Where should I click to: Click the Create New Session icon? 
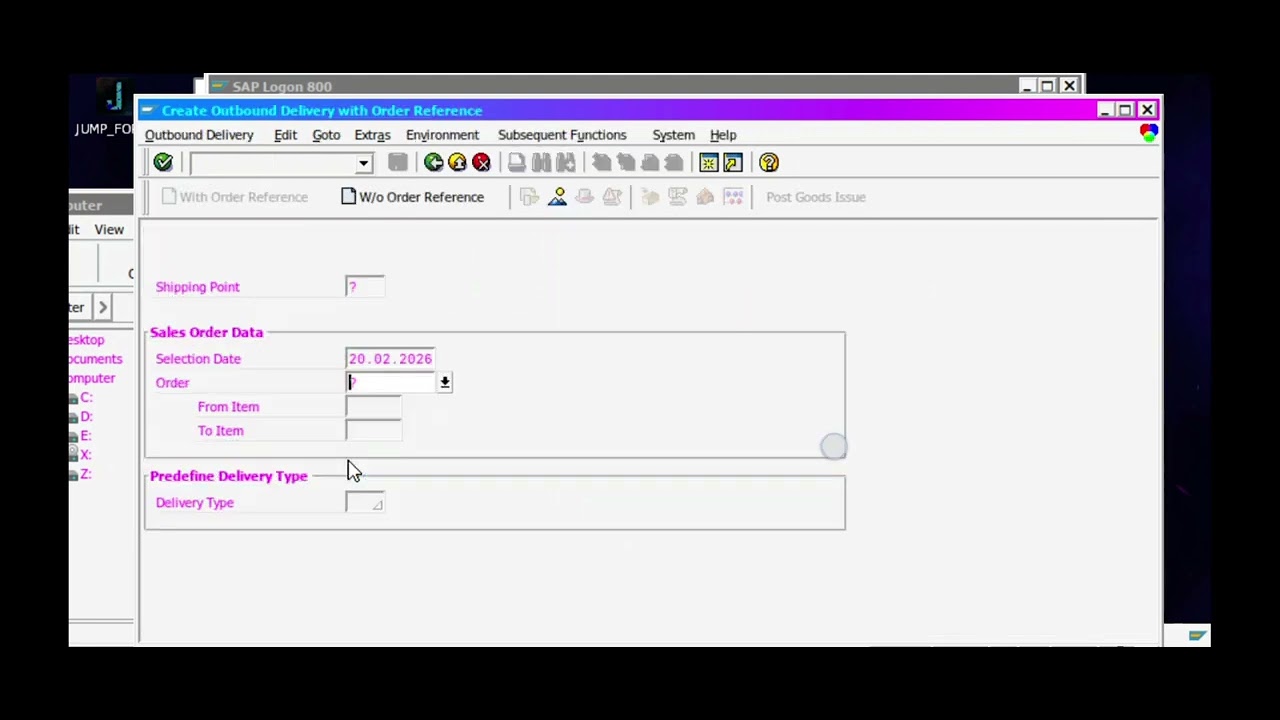[709, 162]
